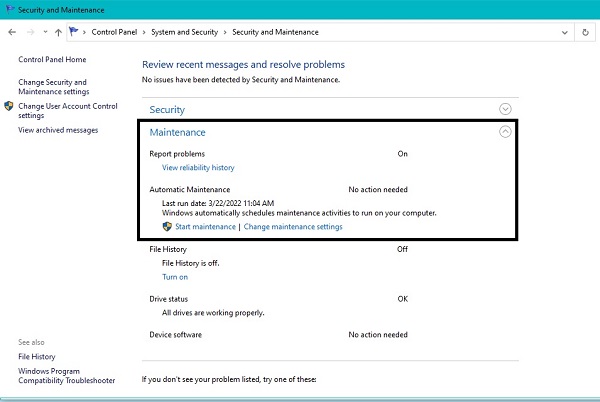Click 'OK' status for Drive status
The image size is (600, 402).
click(403, 299)
